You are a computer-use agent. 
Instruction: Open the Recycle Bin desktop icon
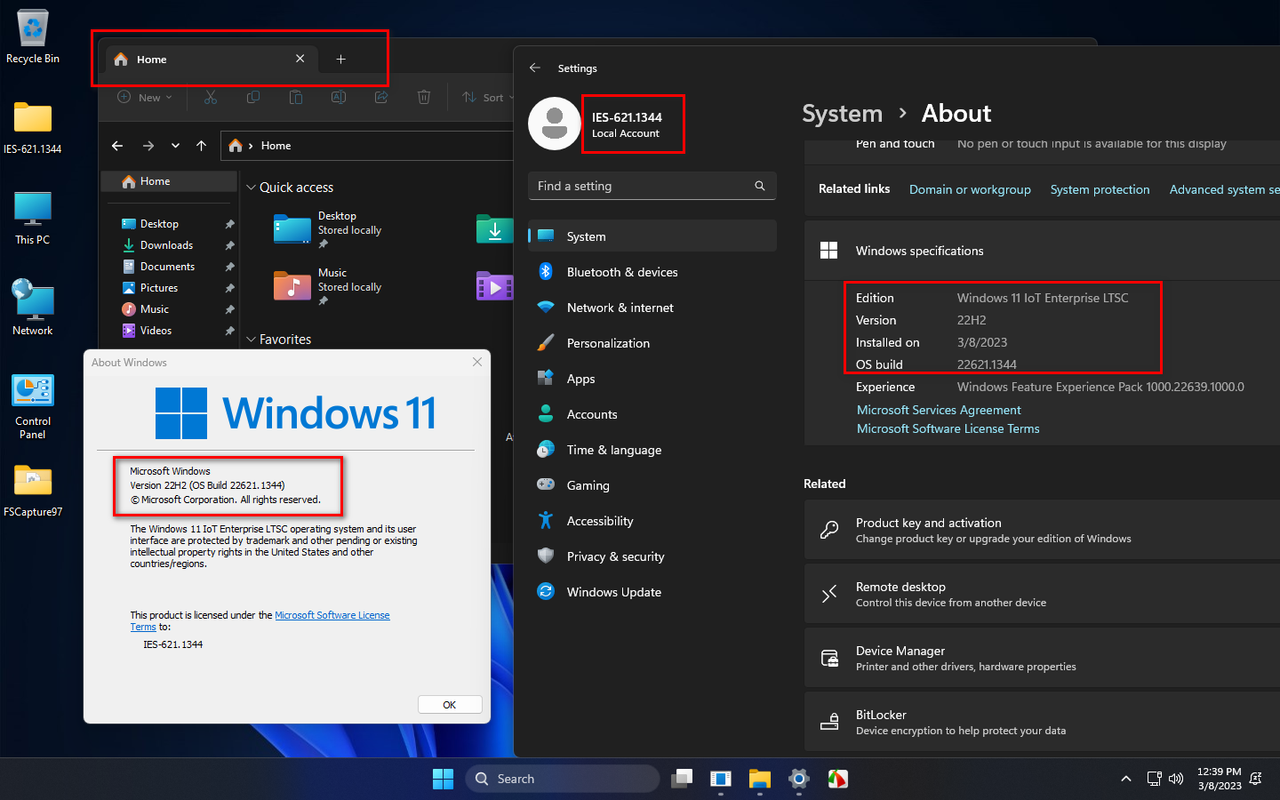[33, 37]
